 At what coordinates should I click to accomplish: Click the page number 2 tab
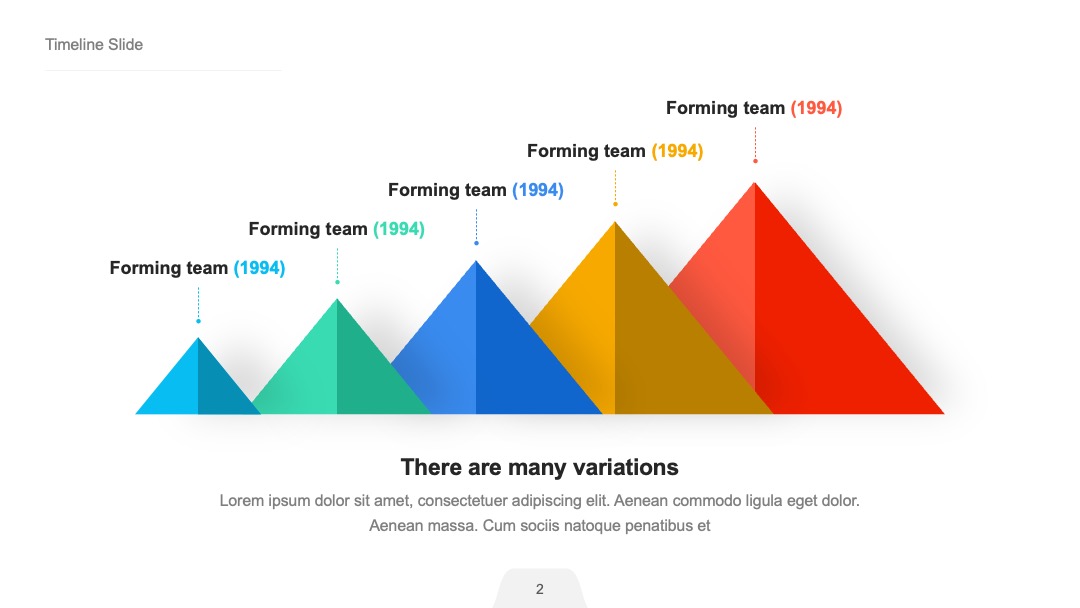(x=539, y=589)
